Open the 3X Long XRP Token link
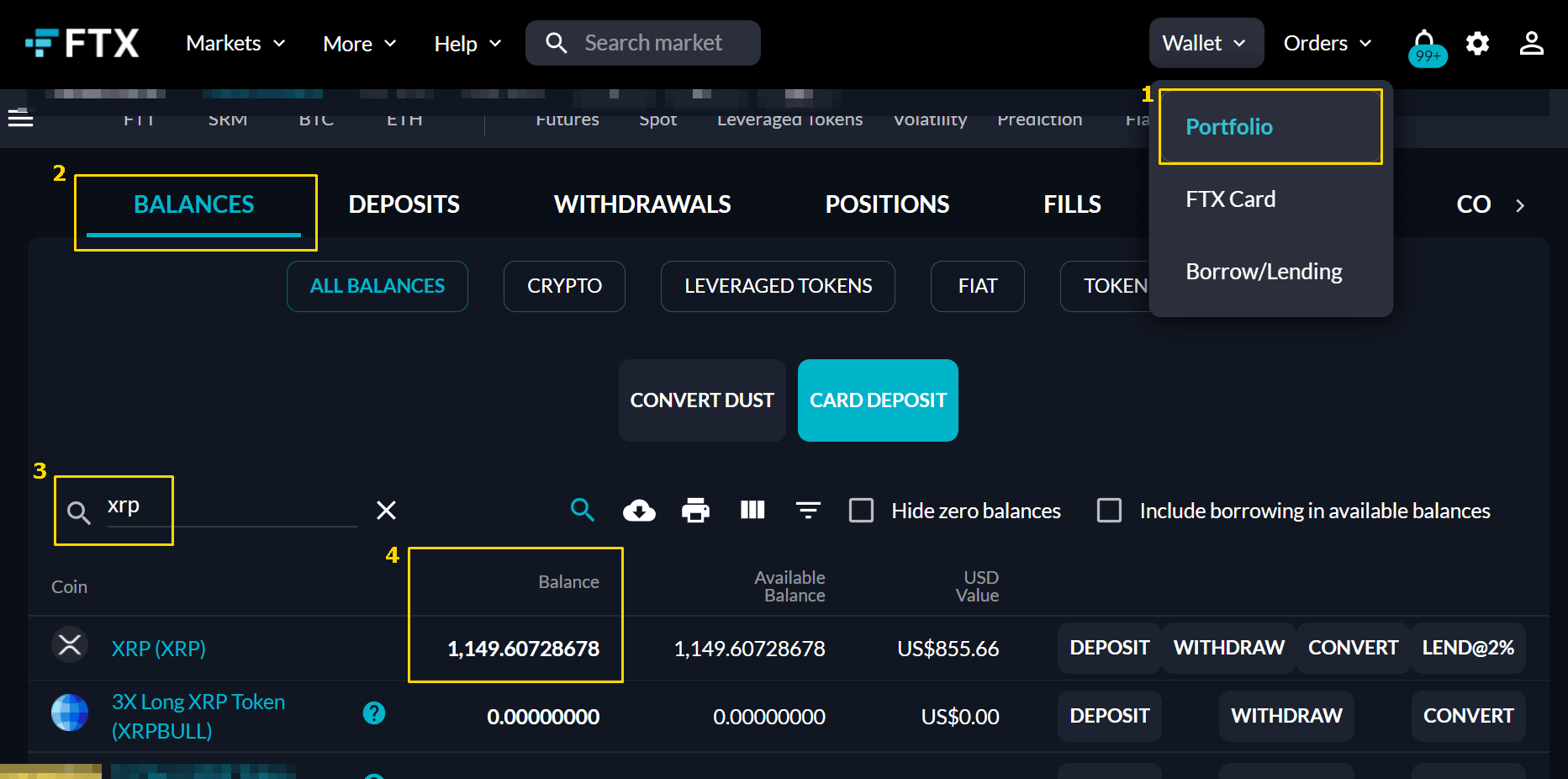Viewport: 1568px width, 779px height. (198, 716)
